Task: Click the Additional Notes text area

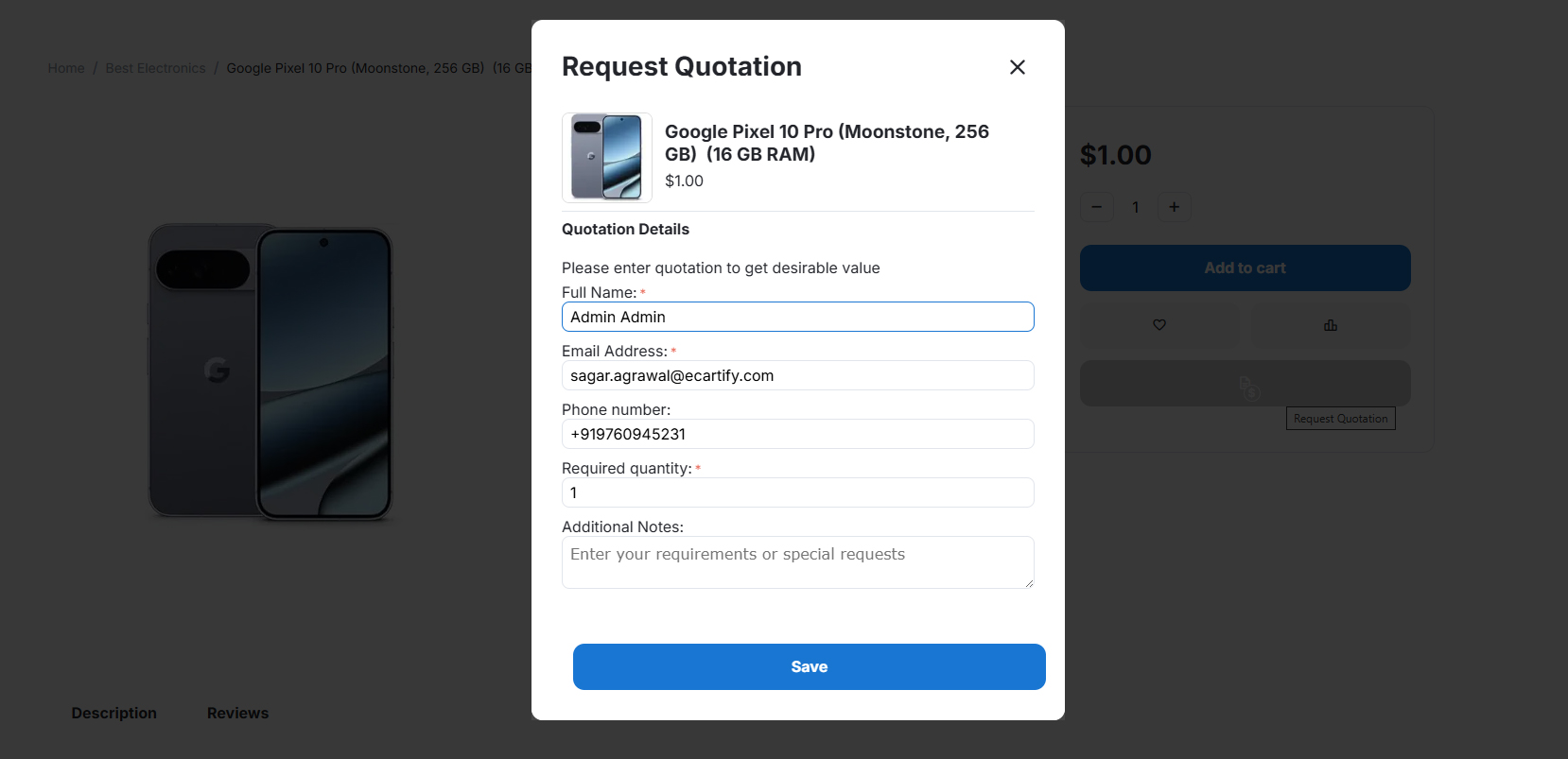Action: [797, 562]
